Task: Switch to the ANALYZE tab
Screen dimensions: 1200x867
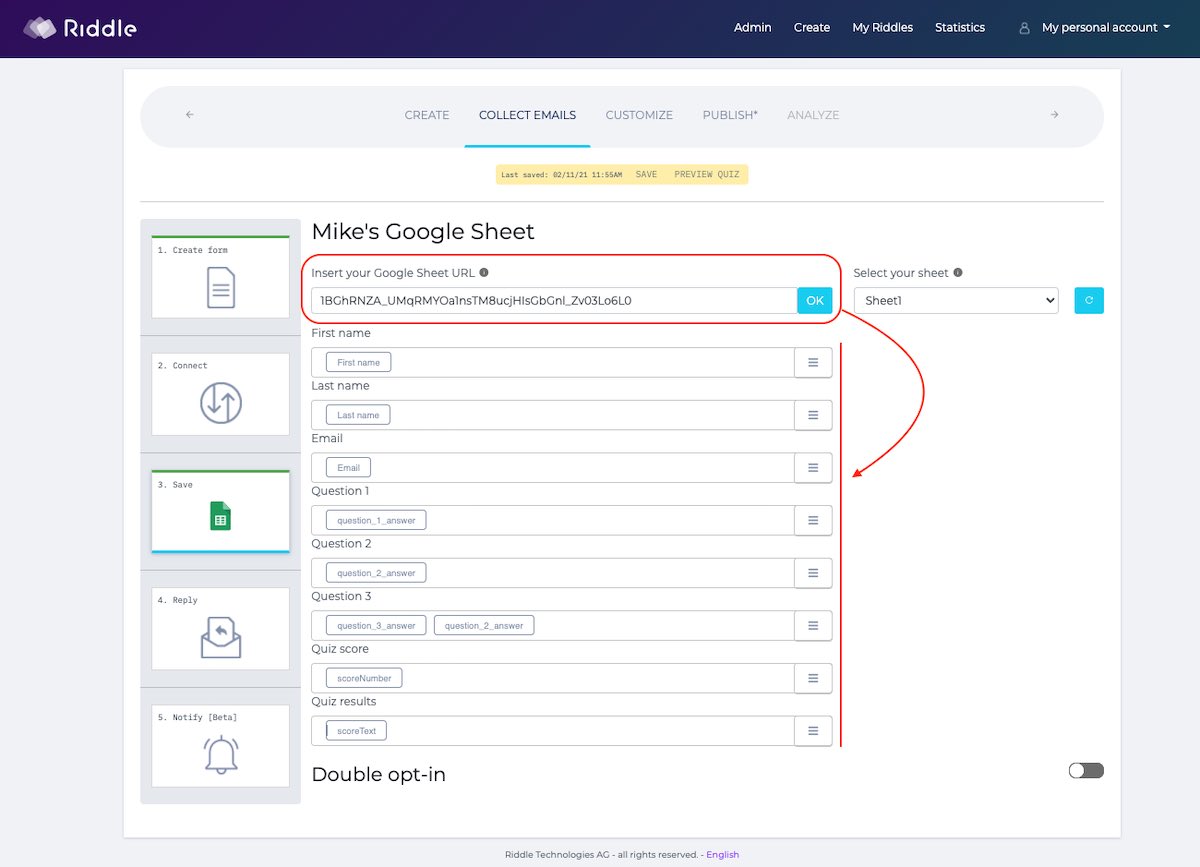Action: (x=813, y=115)
